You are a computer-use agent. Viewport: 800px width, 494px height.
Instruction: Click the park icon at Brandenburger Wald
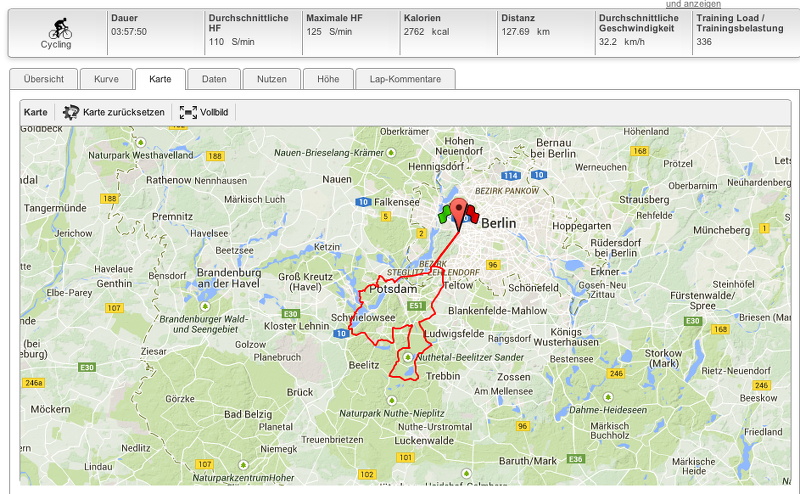205,306
